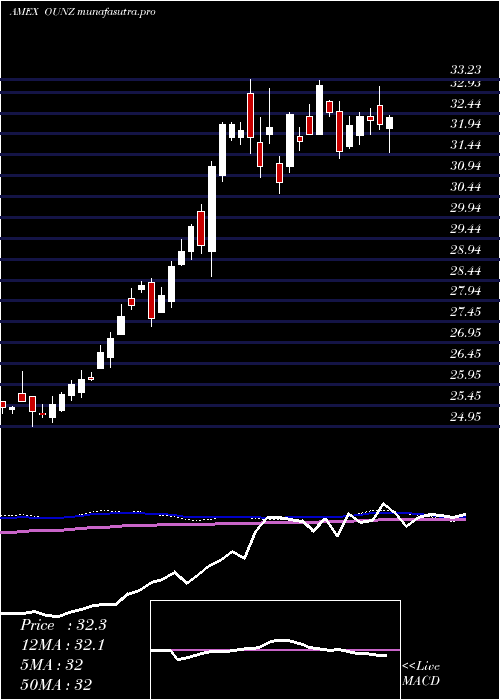Click the 33.23 price axis label
Screen dimensions: 500x700
[466, 70]
